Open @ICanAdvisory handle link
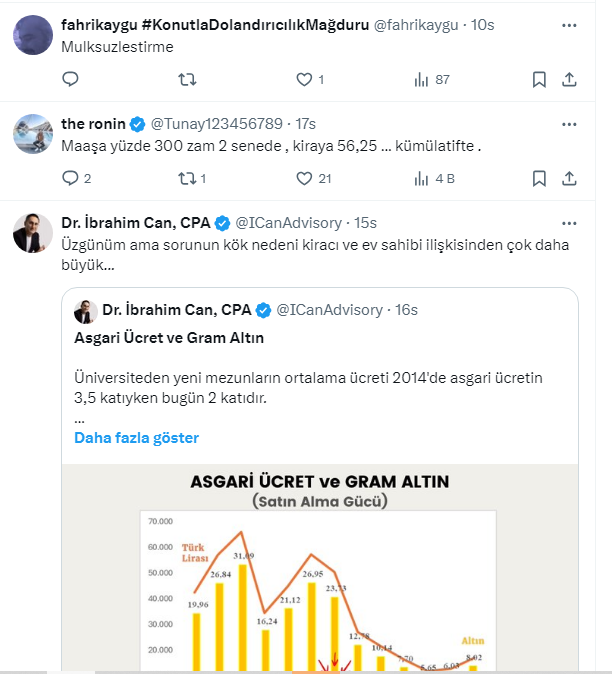Image resolution: width=612 pixels, height=674 pixels. click(x=289, y=222)
